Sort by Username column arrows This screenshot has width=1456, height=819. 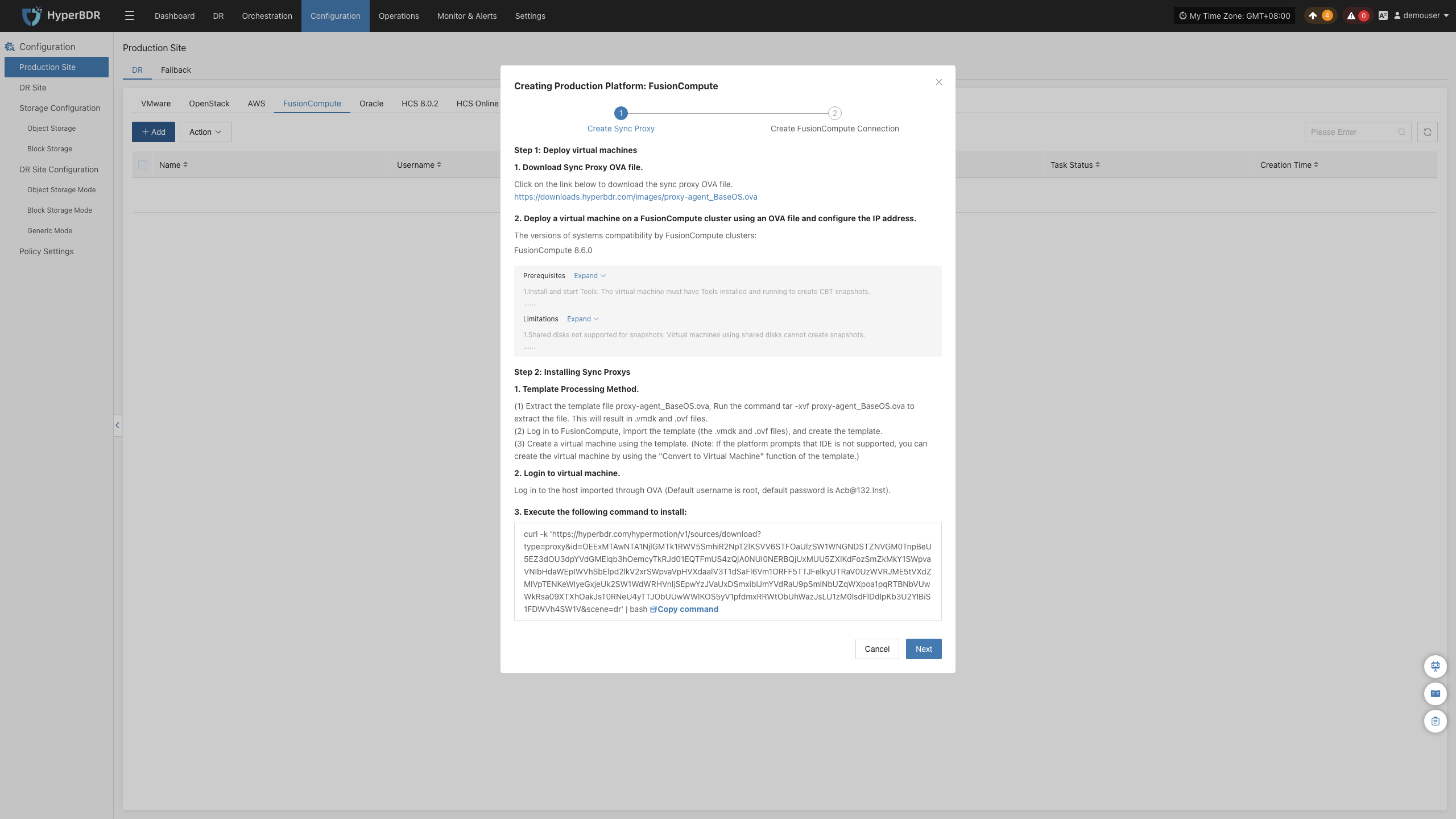tap(439, 165)
